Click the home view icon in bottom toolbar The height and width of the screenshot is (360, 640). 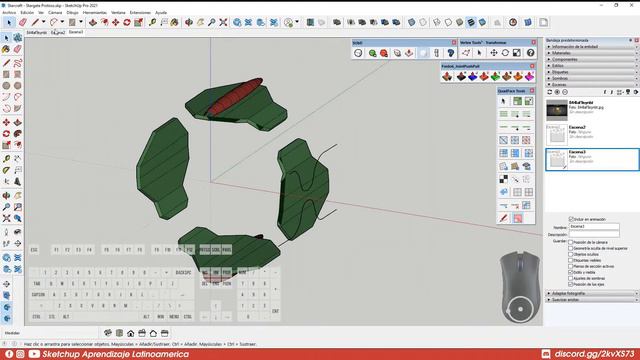coord(131,333)
